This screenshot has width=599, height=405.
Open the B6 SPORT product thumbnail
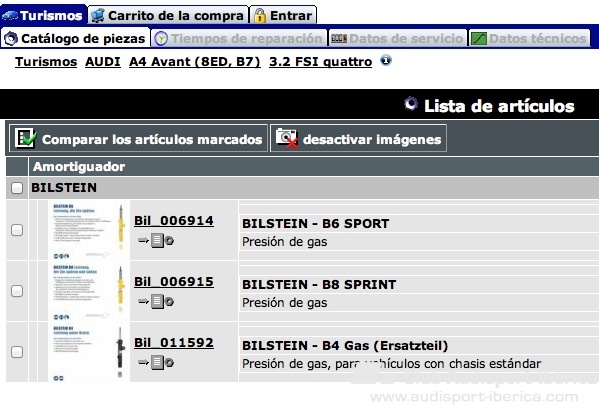89,230
